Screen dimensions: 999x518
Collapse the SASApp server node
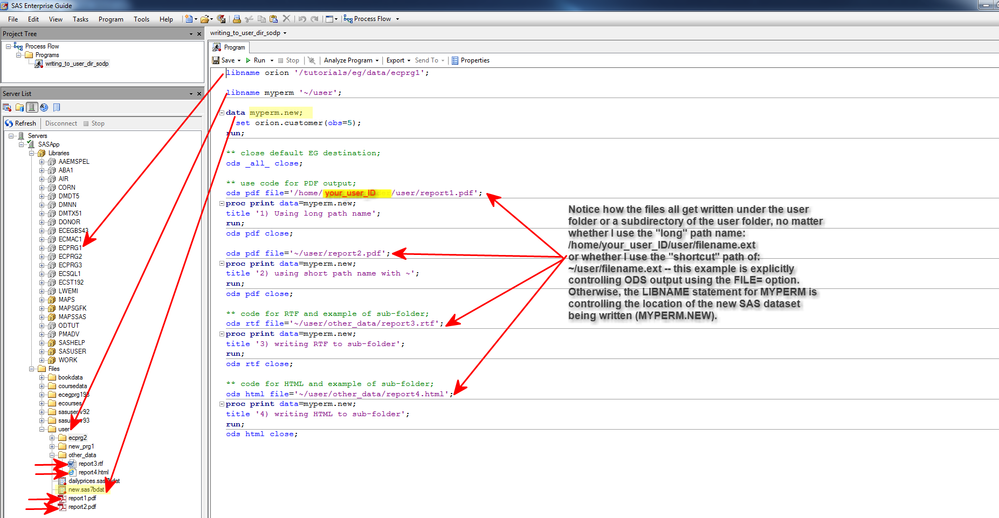(21, 145)
